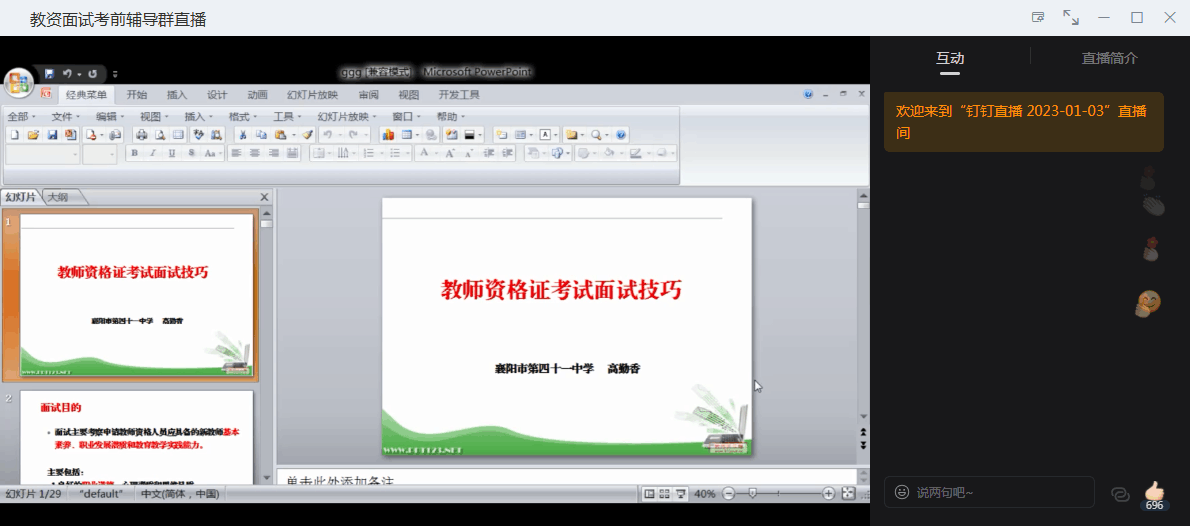This screenshot has width=1190, height=526.
Task: Switch to slide sorter view icon
Action: (665, 494)
